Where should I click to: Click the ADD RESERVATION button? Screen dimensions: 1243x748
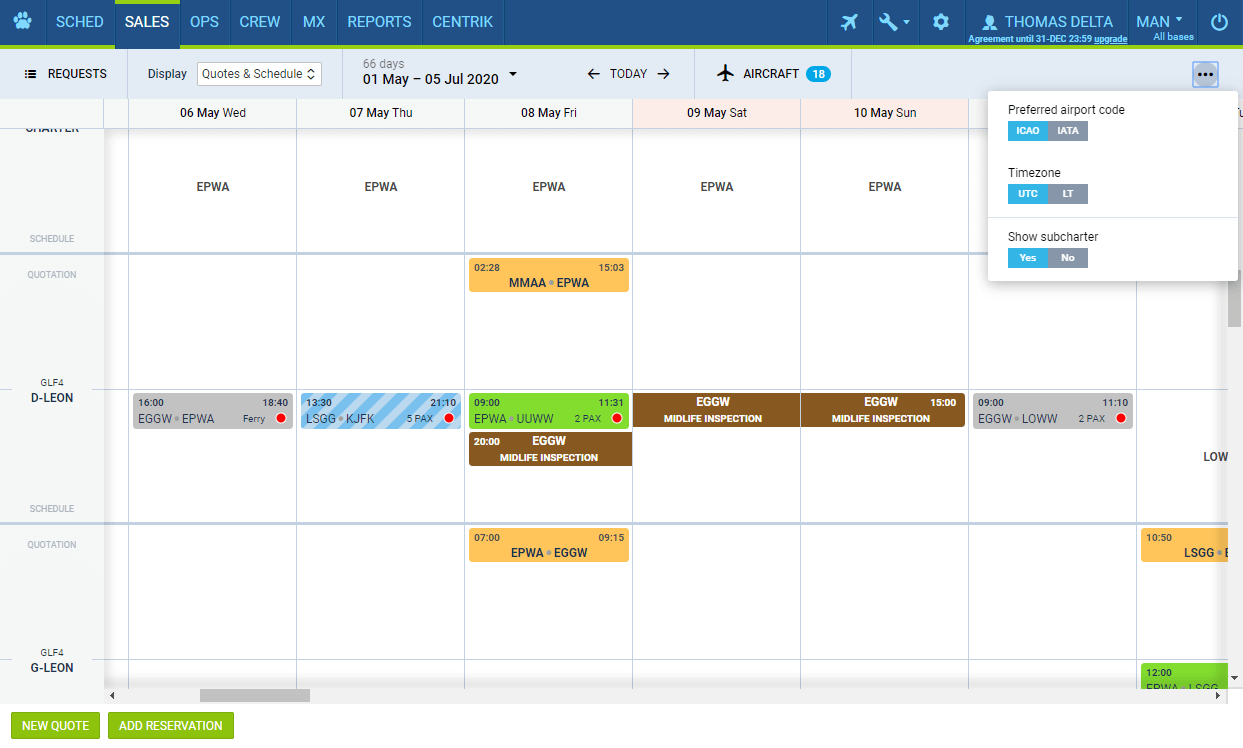(x=171, y=726)
